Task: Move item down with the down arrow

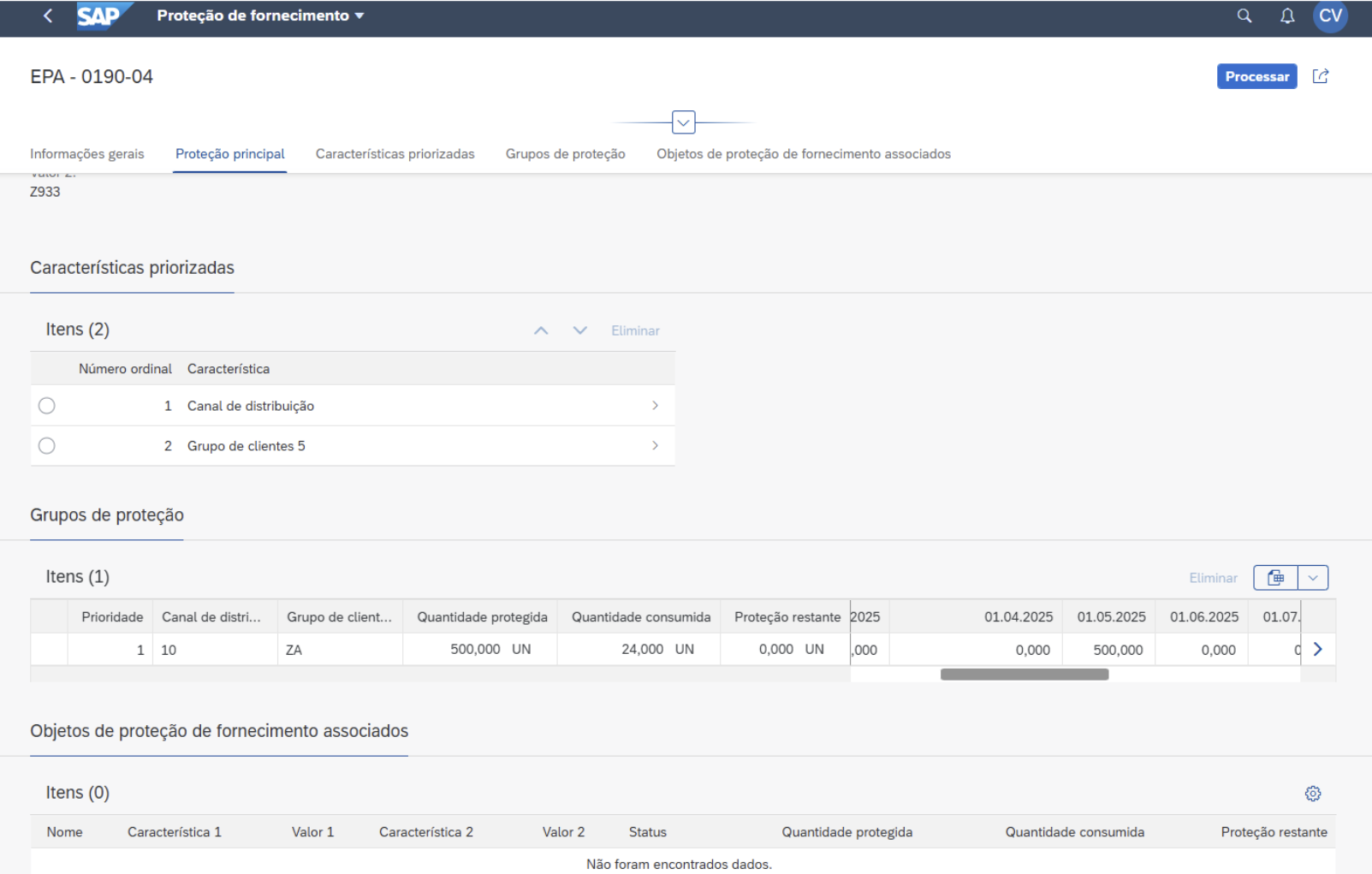Action: click(x=580, y=330)
